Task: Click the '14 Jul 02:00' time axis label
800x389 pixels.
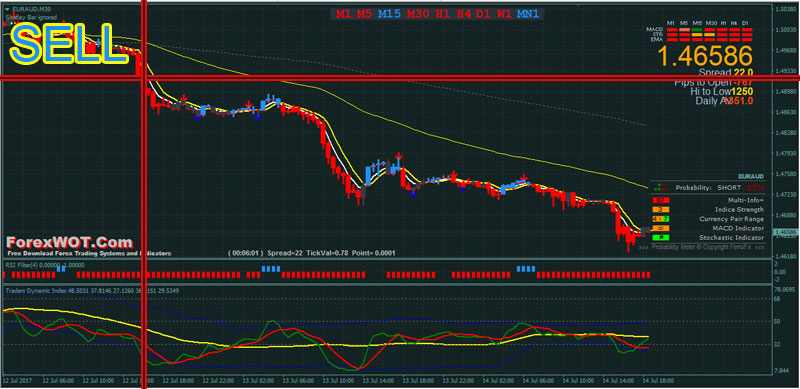Action: point(498,381)
